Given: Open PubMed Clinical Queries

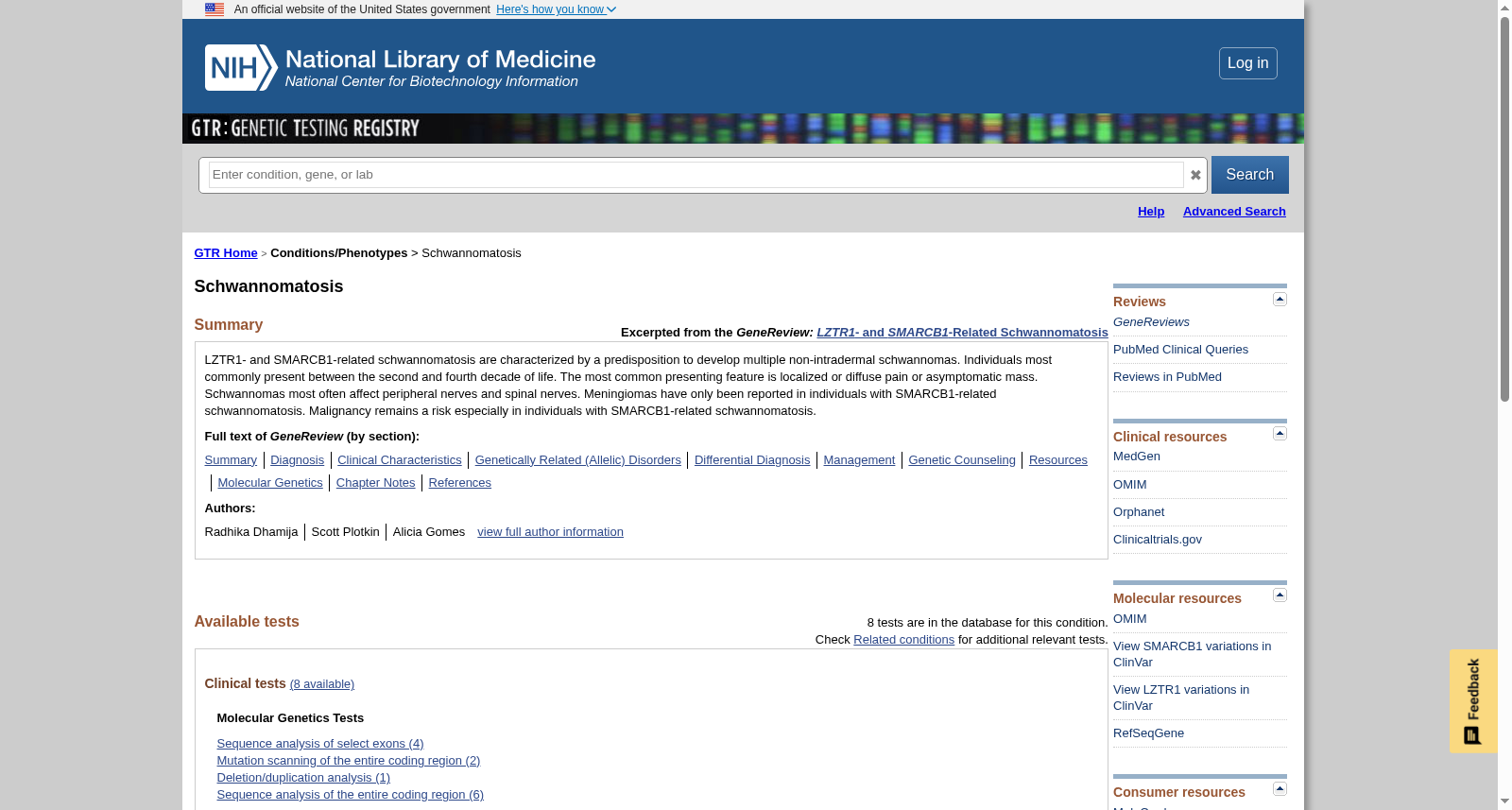Looking at the screenshot, I should (1180, 350).
